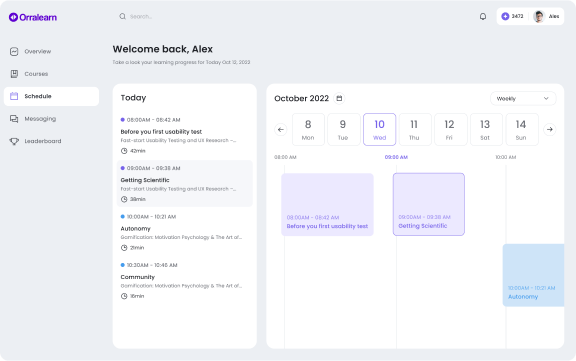Screen dimensions: 576x361
Task: Click 'October 2022' heading
Action: point(301,98)
